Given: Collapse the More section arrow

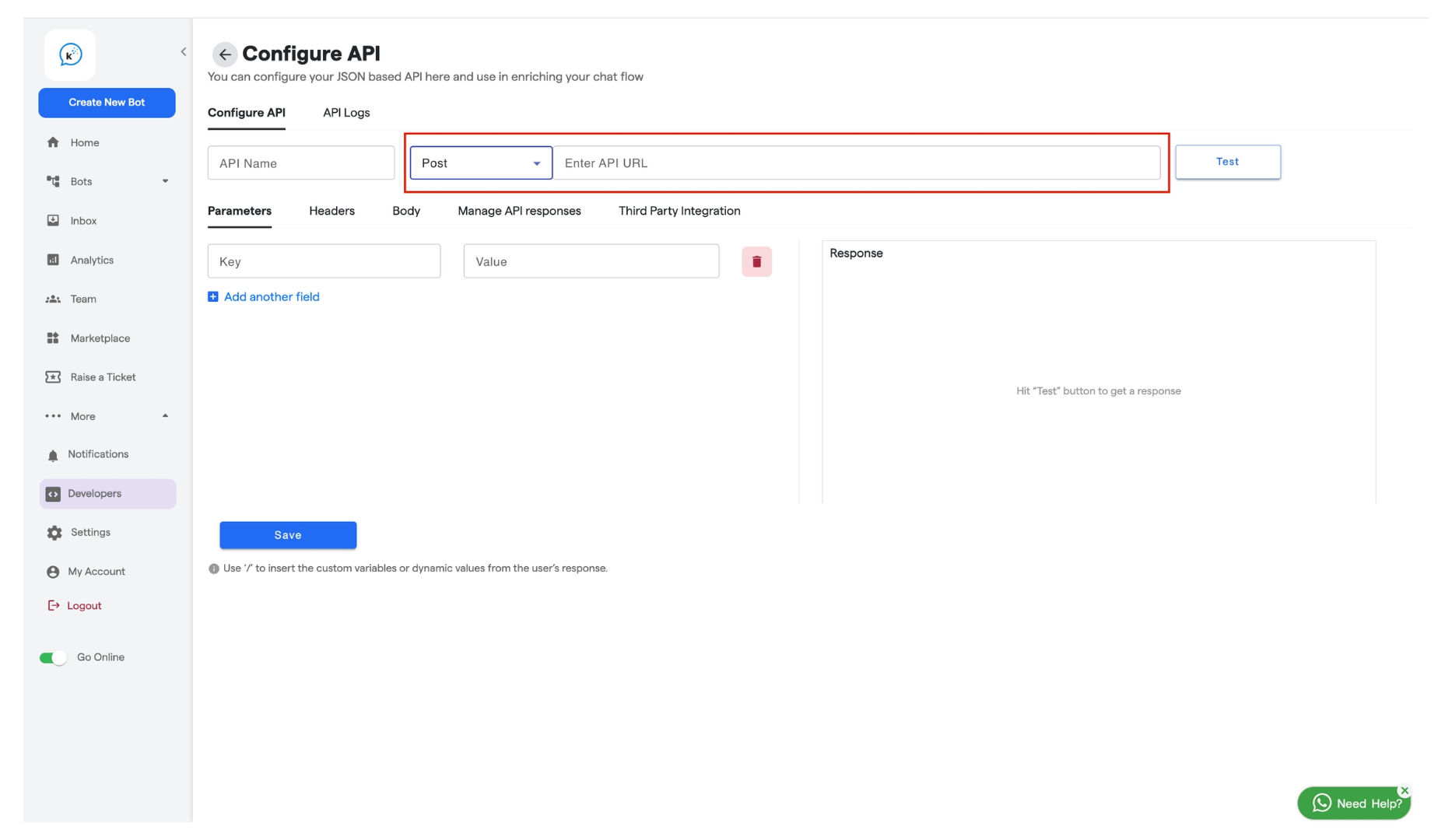Looking at the screenshot, I should coord(165,416).
